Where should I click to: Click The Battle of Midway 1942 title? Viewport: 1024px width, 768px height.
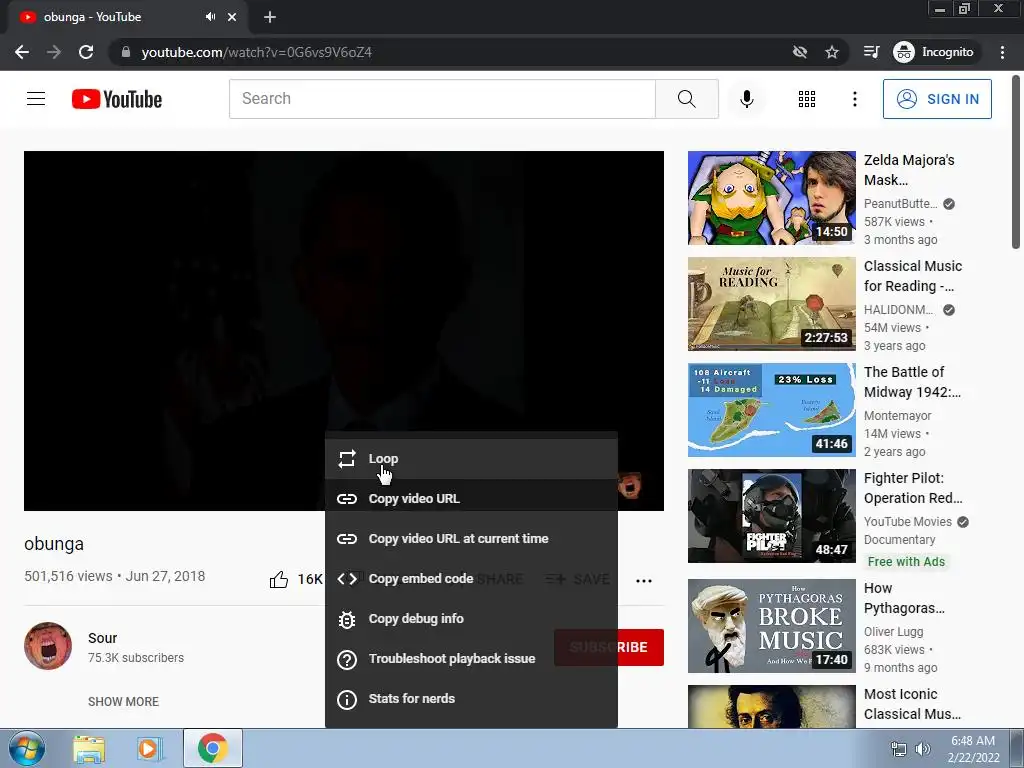[912, 382]
